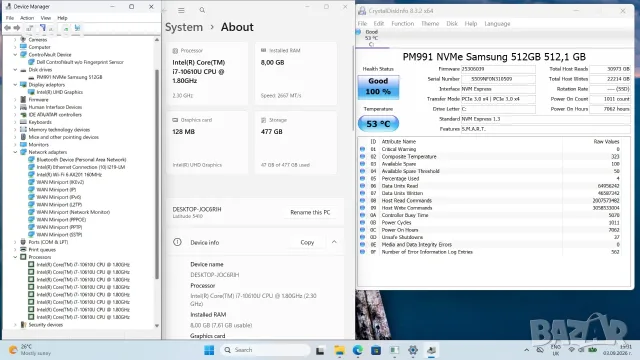Expand the Cameras node
The height and width of the screenshot is (360, 640).
tap(16, 40)
